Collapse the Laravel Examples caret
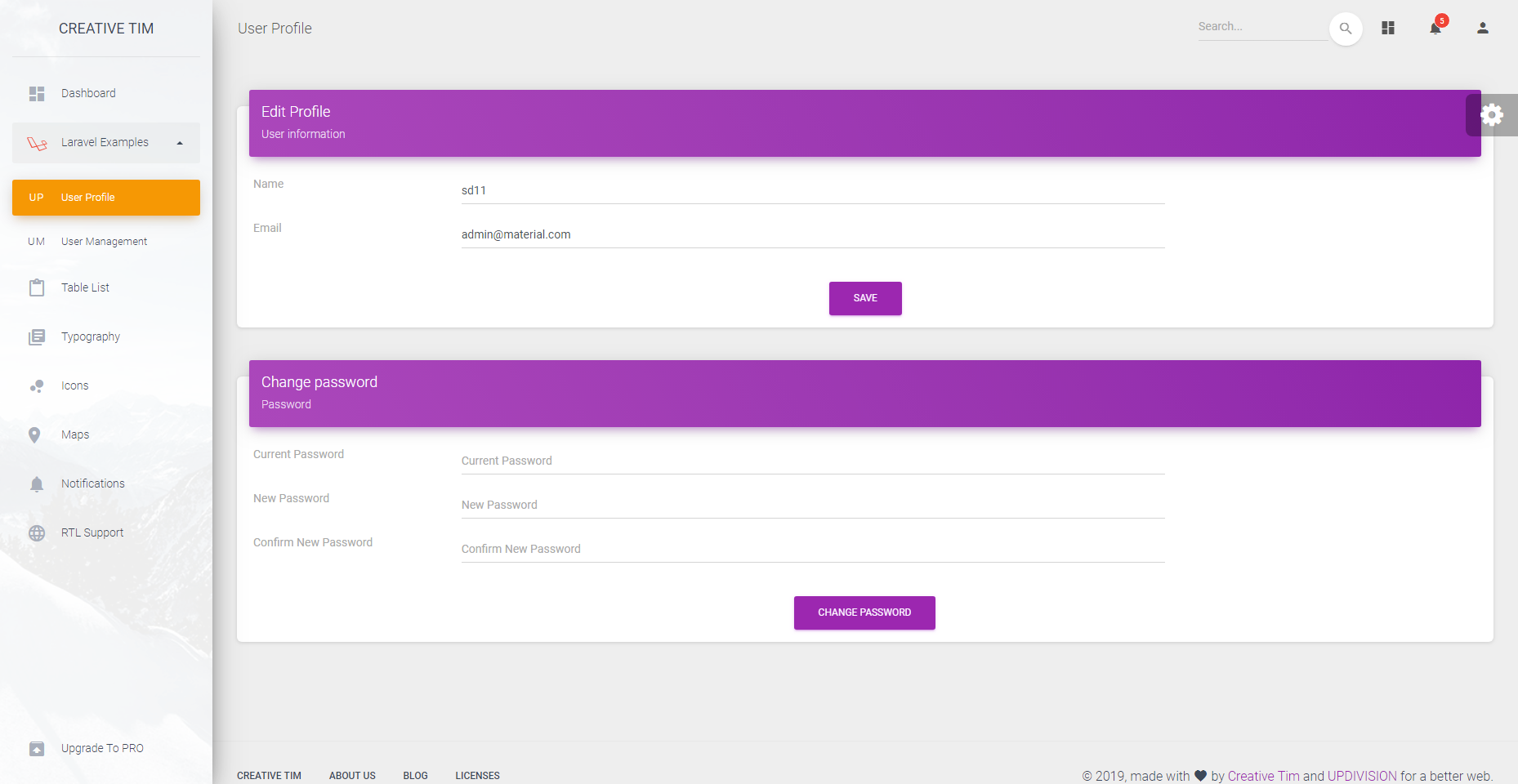This screenshot has height=784, width=1518. (x=180, y=143)
